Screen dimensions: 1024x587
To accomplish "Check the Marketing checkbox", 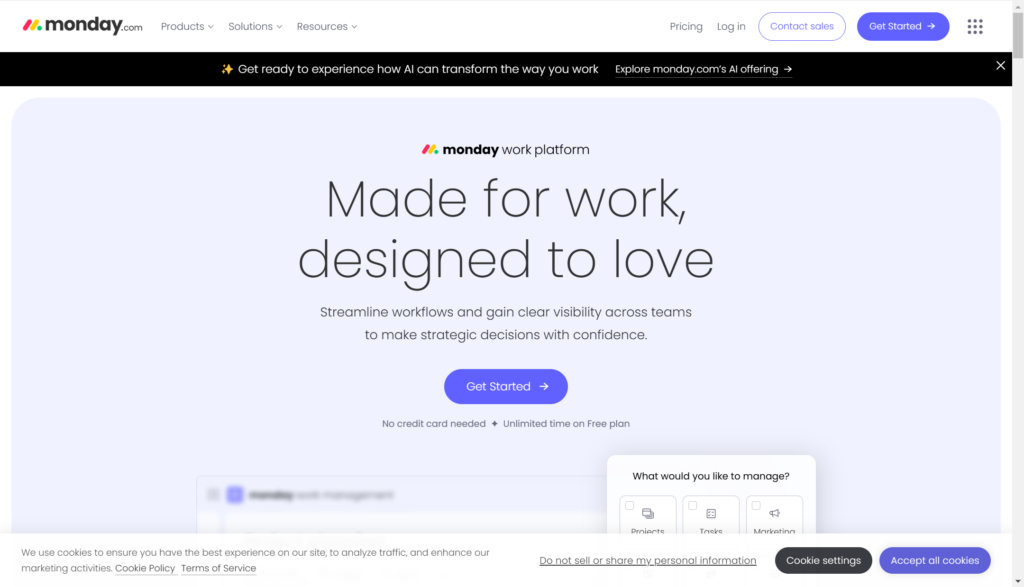I will click(x=756, y=505).
